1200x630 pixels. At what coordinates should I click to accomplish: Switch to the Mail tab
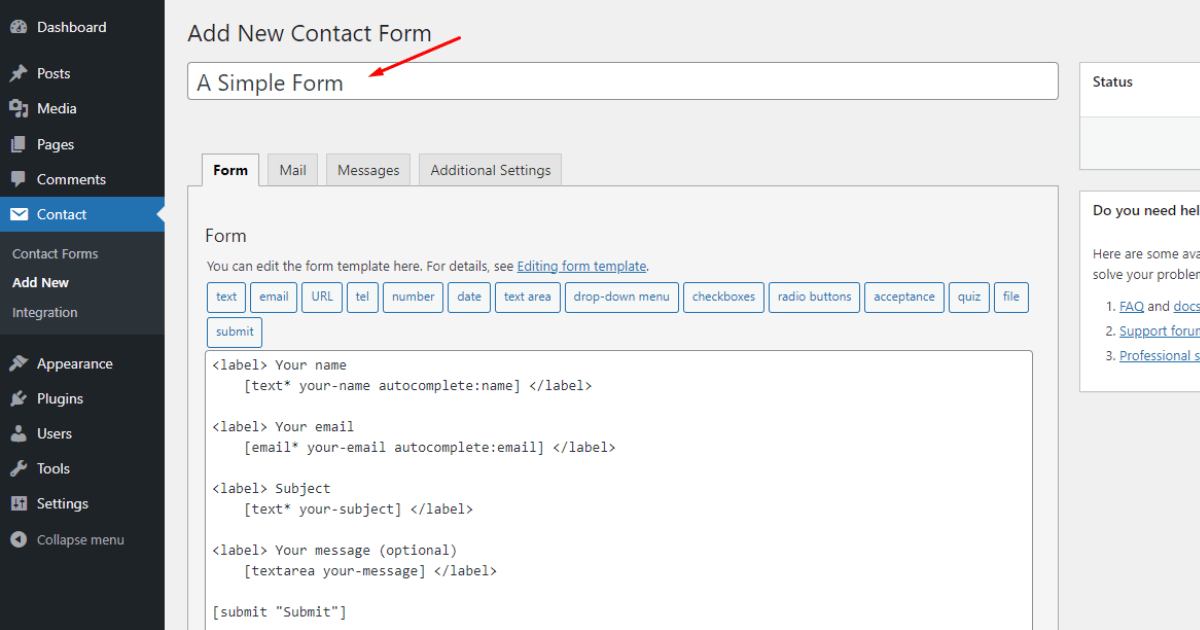(x=292, y=169)
